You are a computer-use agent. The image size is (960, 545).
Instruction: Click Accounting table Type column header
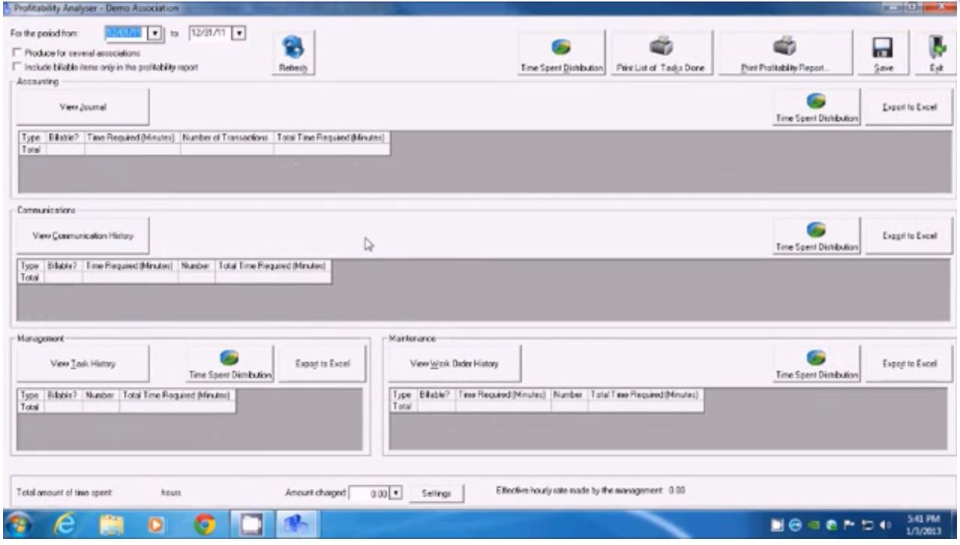coord(31,137)
